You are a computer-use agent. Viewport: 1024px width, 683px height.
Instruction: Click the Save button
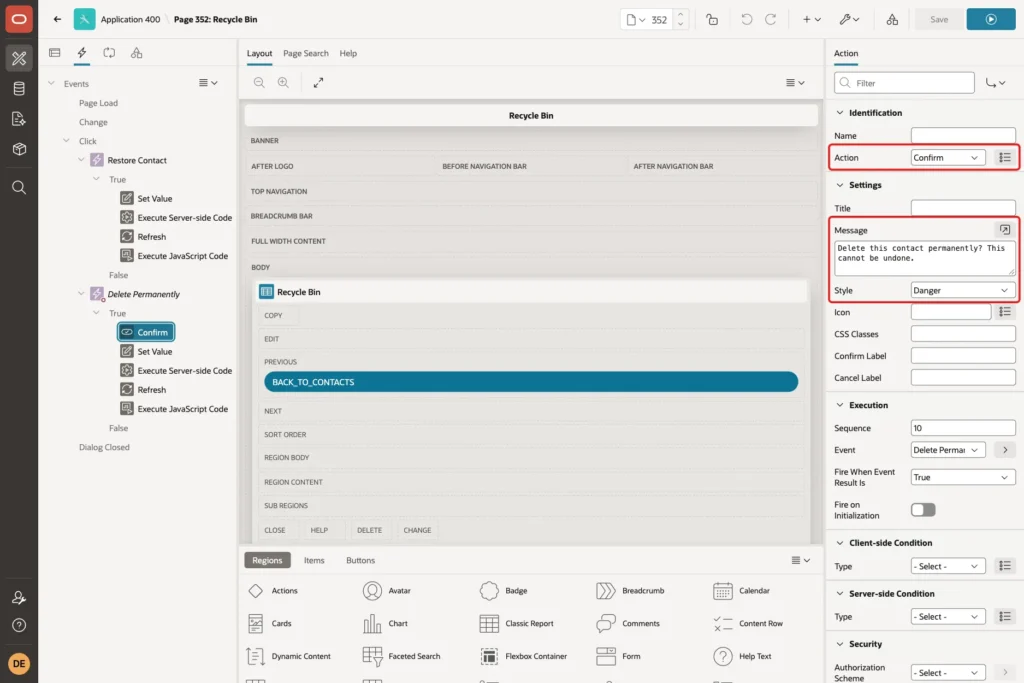coord(938,19)
